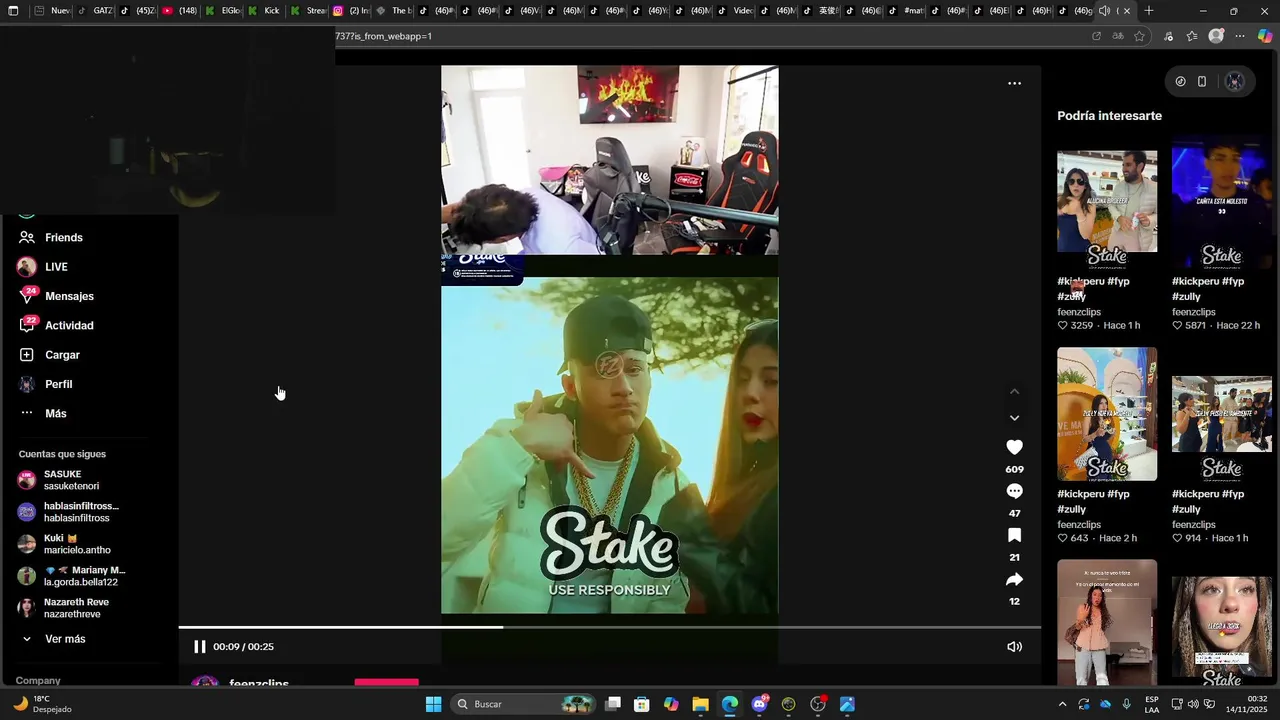
Task: Expand the Más menu in sidebar
Action: tap(55, 414)
